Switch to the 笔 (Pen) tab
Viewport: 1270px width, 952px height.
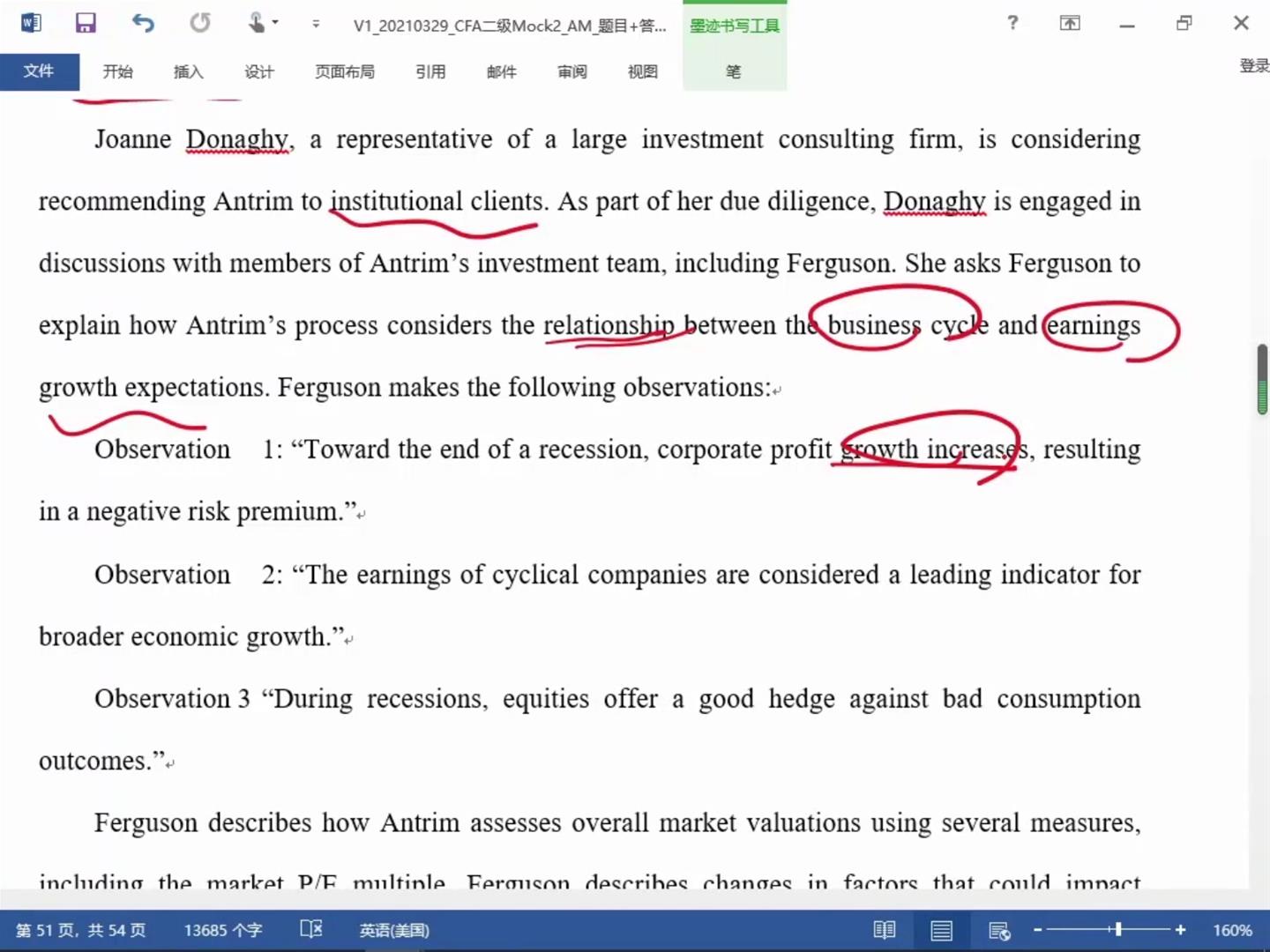point(733,71)
